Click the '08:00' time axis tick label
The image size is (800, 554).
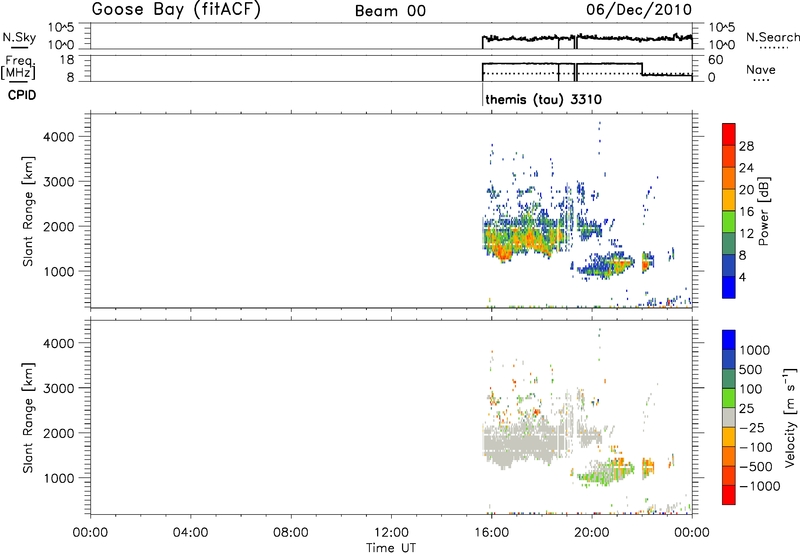(x=291, y=533)
